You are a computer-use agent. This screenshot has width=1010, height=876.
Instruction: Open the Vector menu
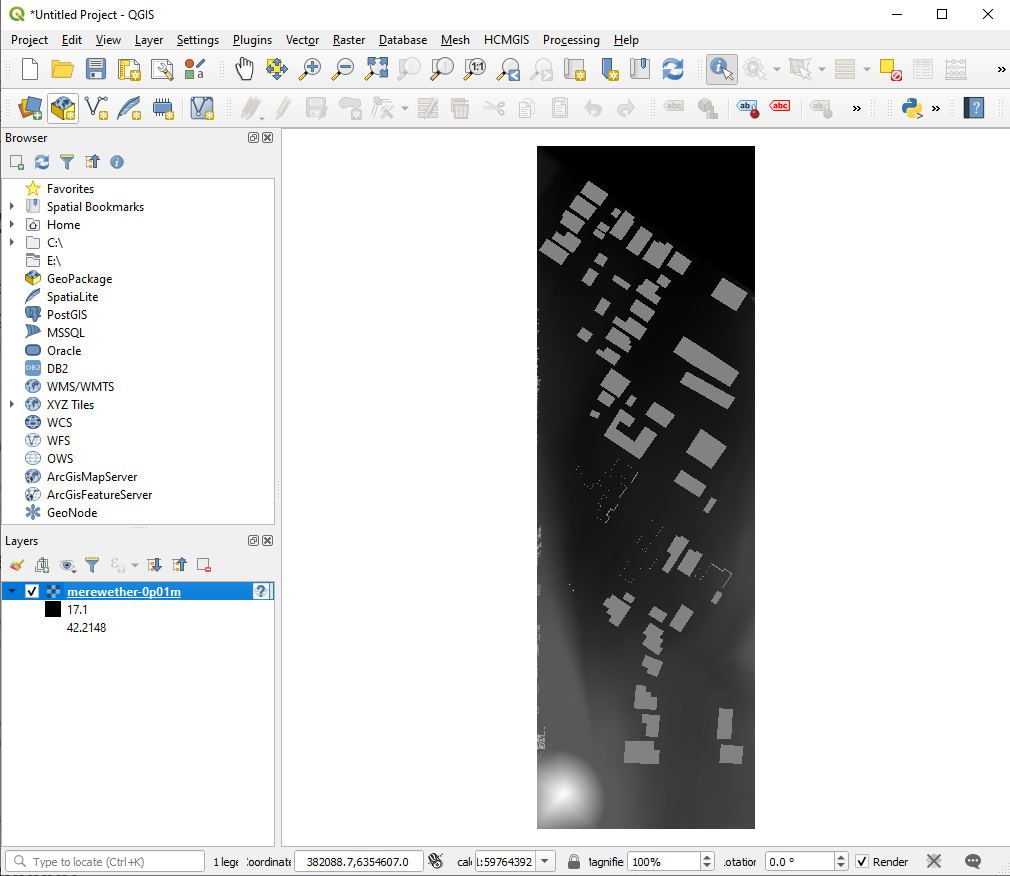302,40
